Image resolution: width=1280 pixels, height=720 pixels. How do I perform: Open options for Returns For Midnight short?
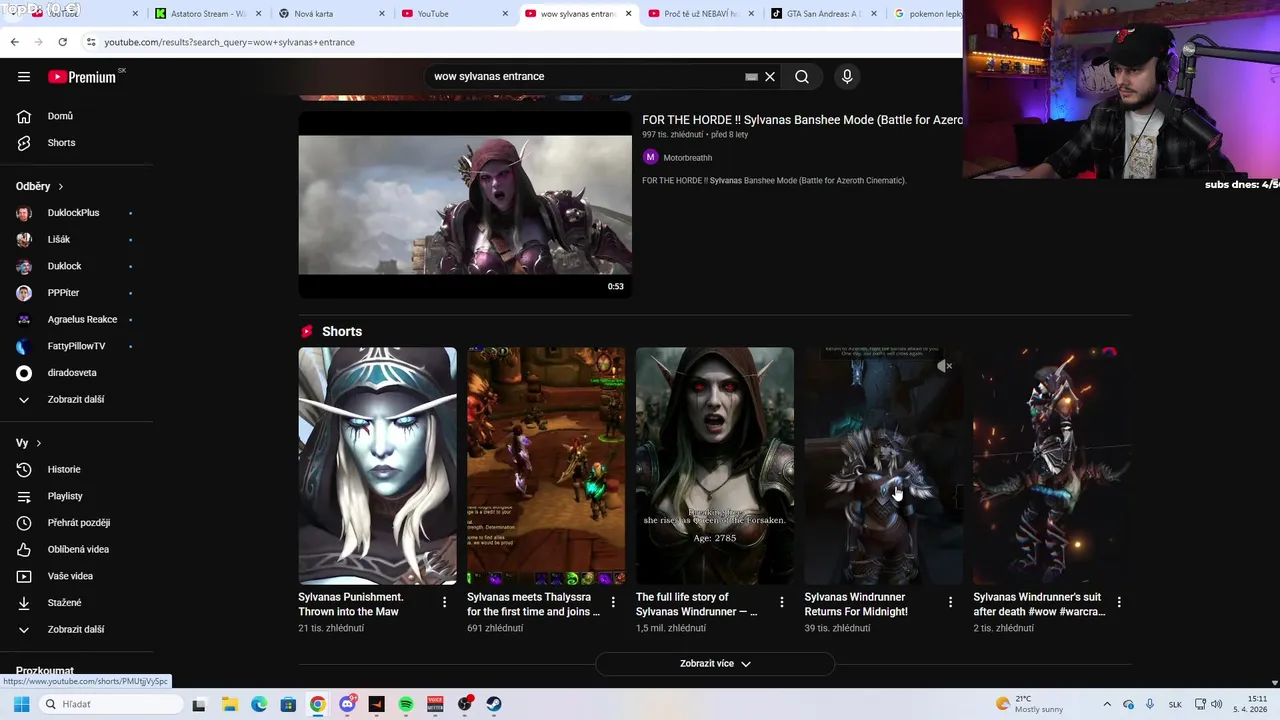(951, 602)
